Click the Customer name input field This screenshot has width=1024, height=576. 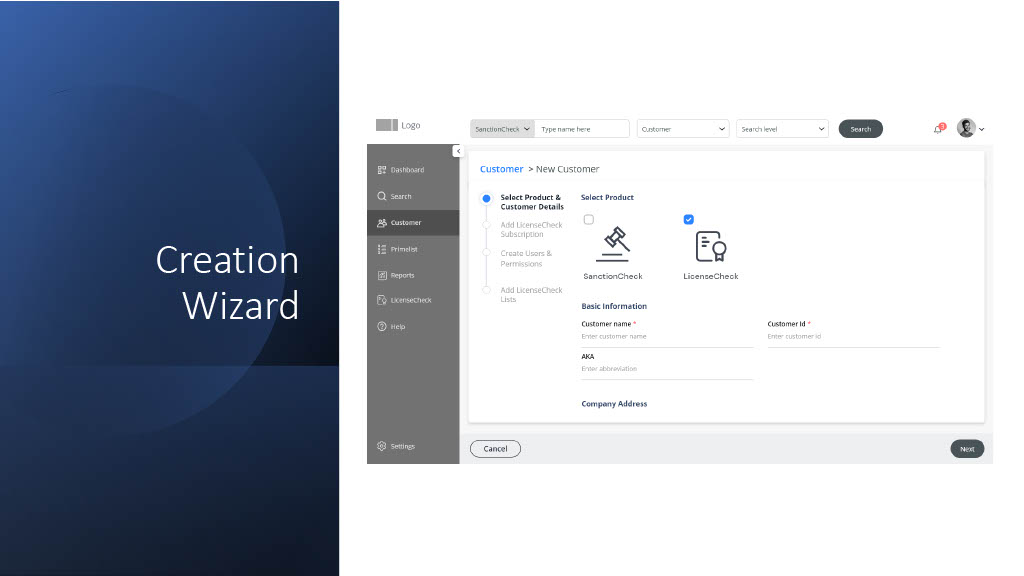667,337
